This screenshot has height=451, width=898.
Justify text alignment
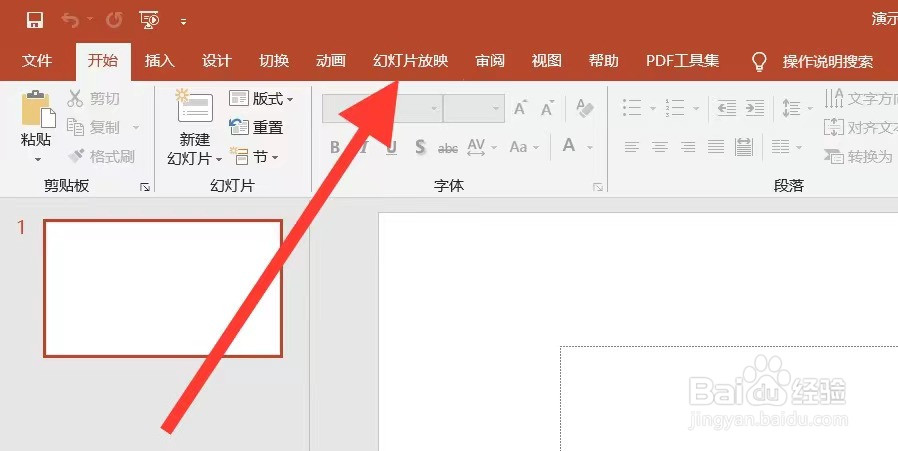coord(715,147)
